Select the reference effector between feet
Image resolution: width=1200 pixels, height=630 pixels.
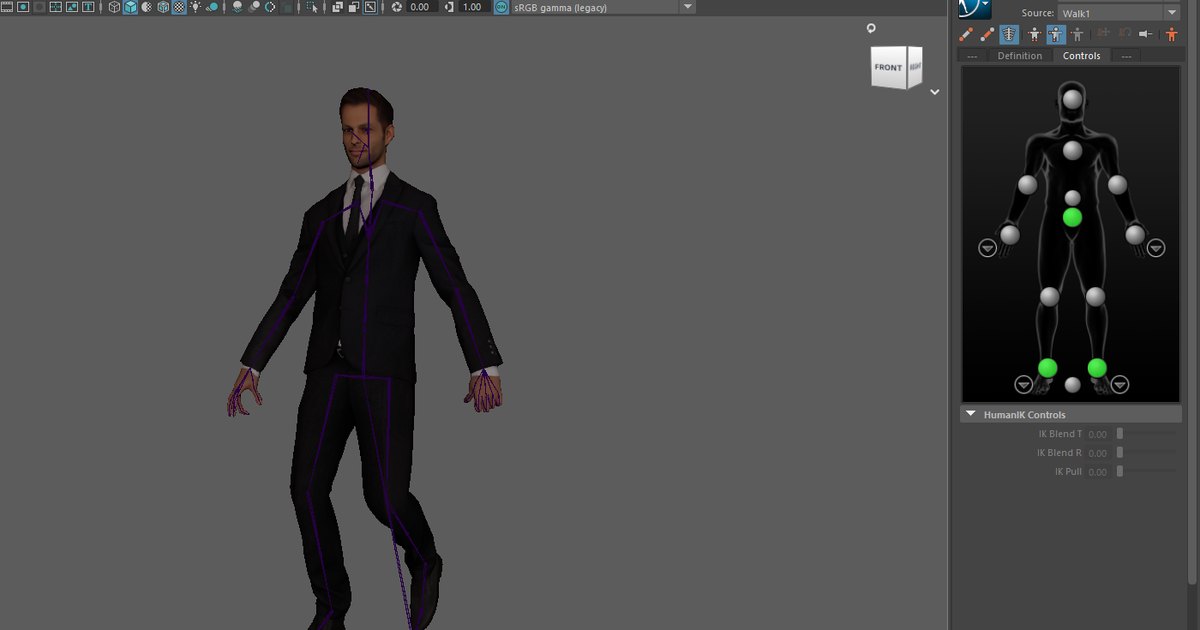click(x=1072, y=384)
